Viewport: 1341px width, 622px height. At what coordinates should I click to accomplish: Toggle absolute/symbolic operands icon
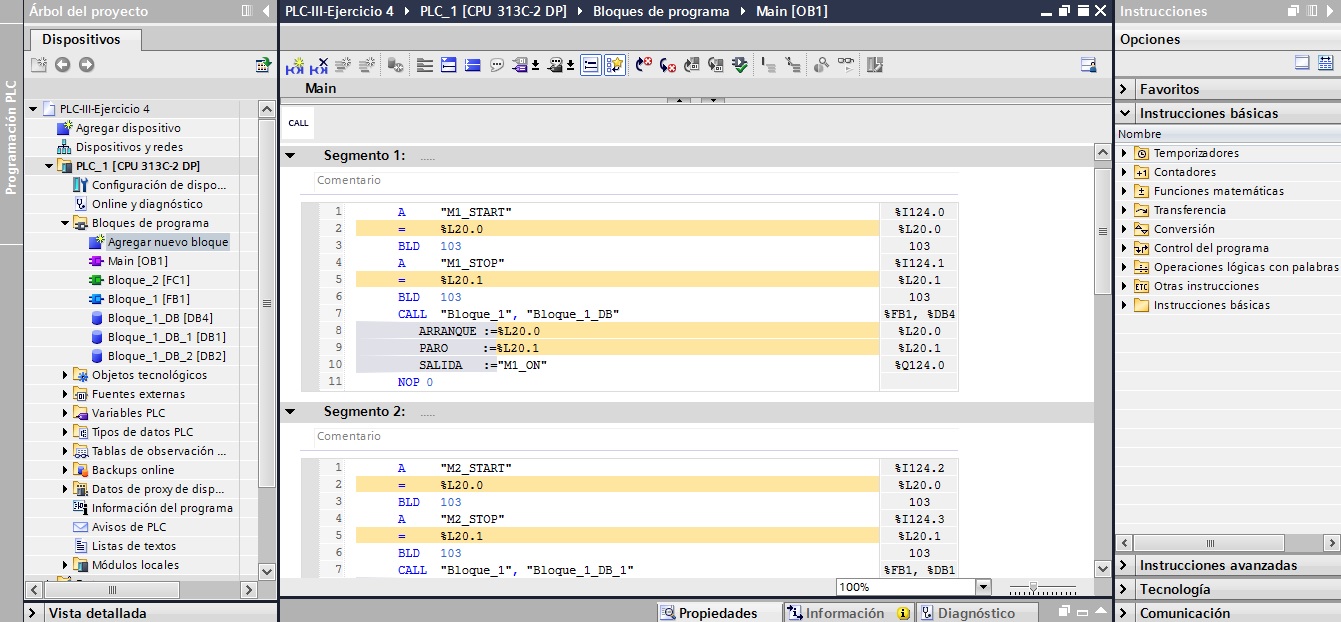522,65
